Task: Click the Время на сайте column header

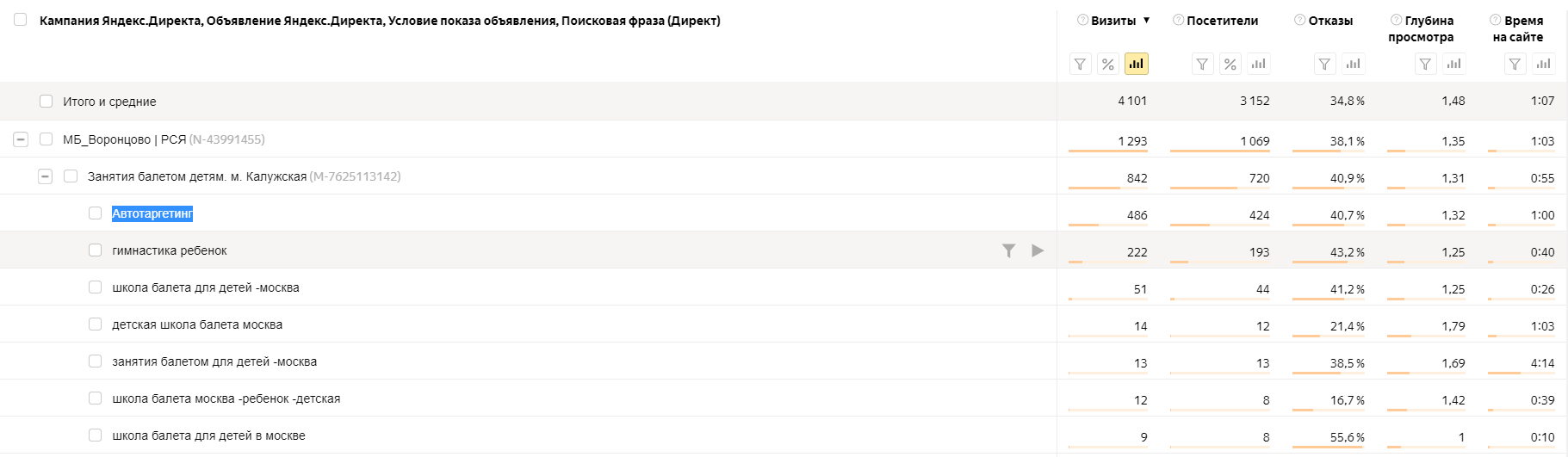Action: pyautogui.click(x=1517, y=28)
